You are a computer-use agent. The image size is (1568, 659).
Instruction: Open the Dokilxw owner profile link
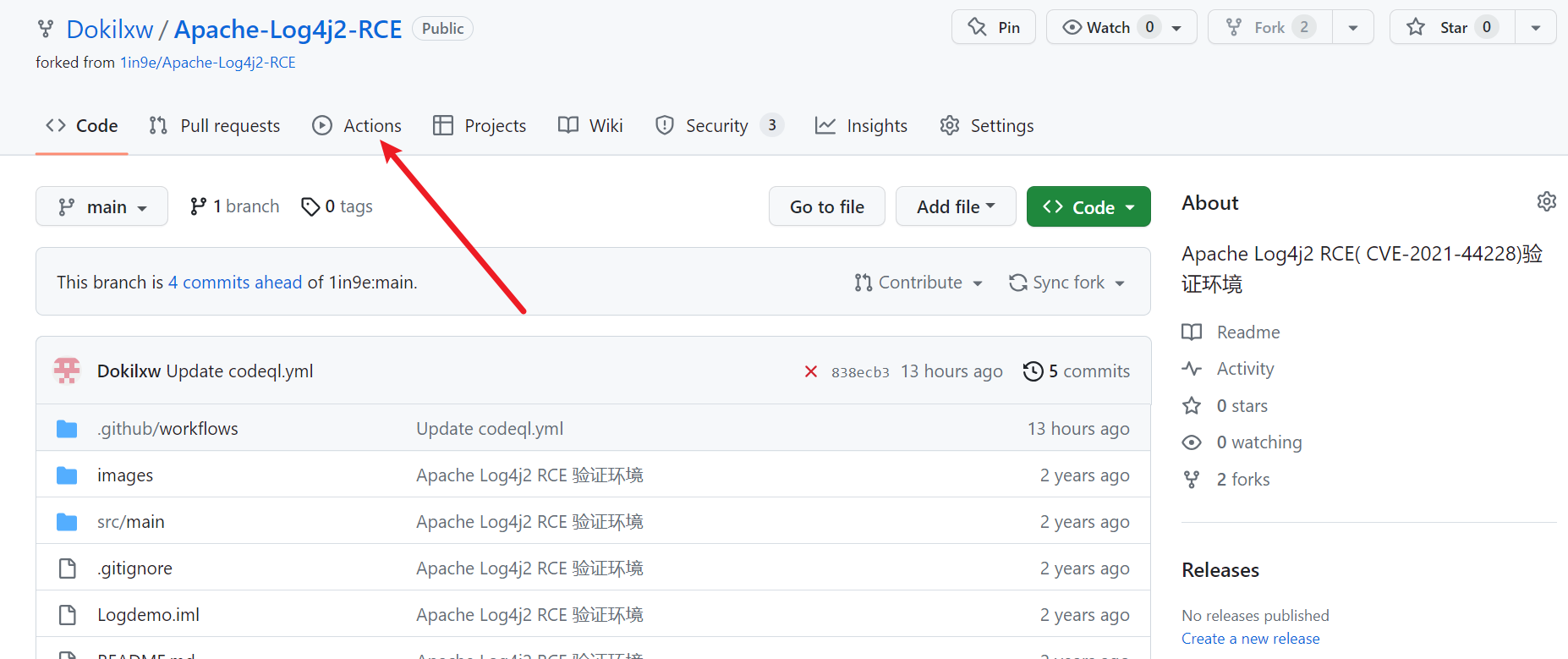[110, 29]
